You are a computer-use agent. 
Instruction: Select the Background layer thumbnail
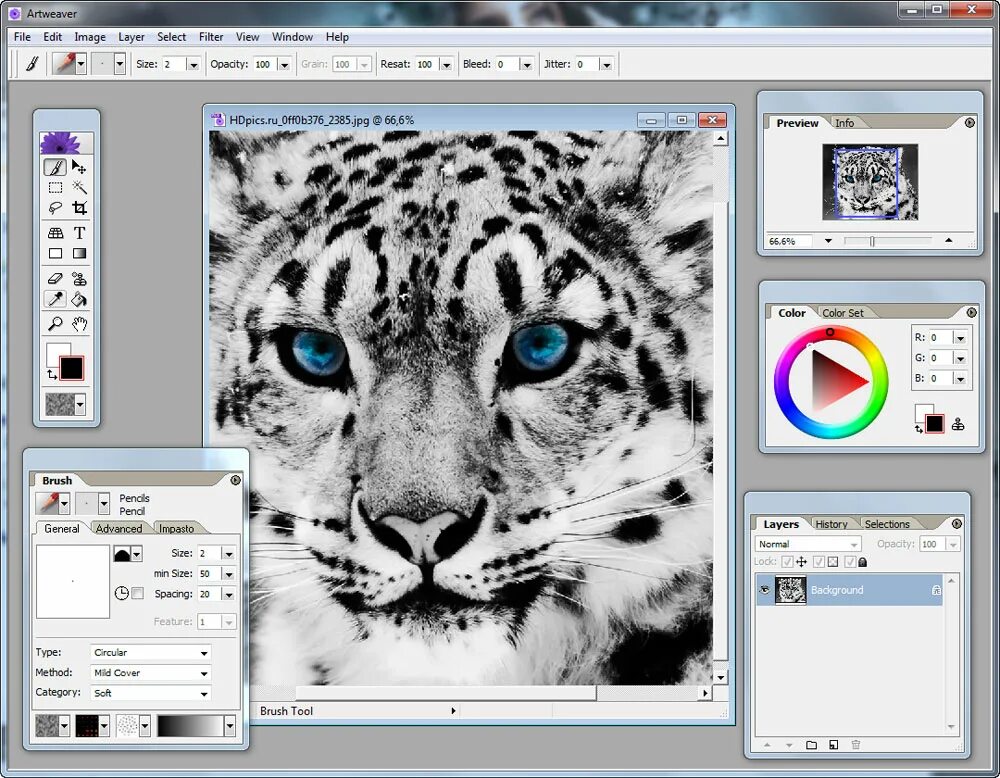click(x=790, y=590)
